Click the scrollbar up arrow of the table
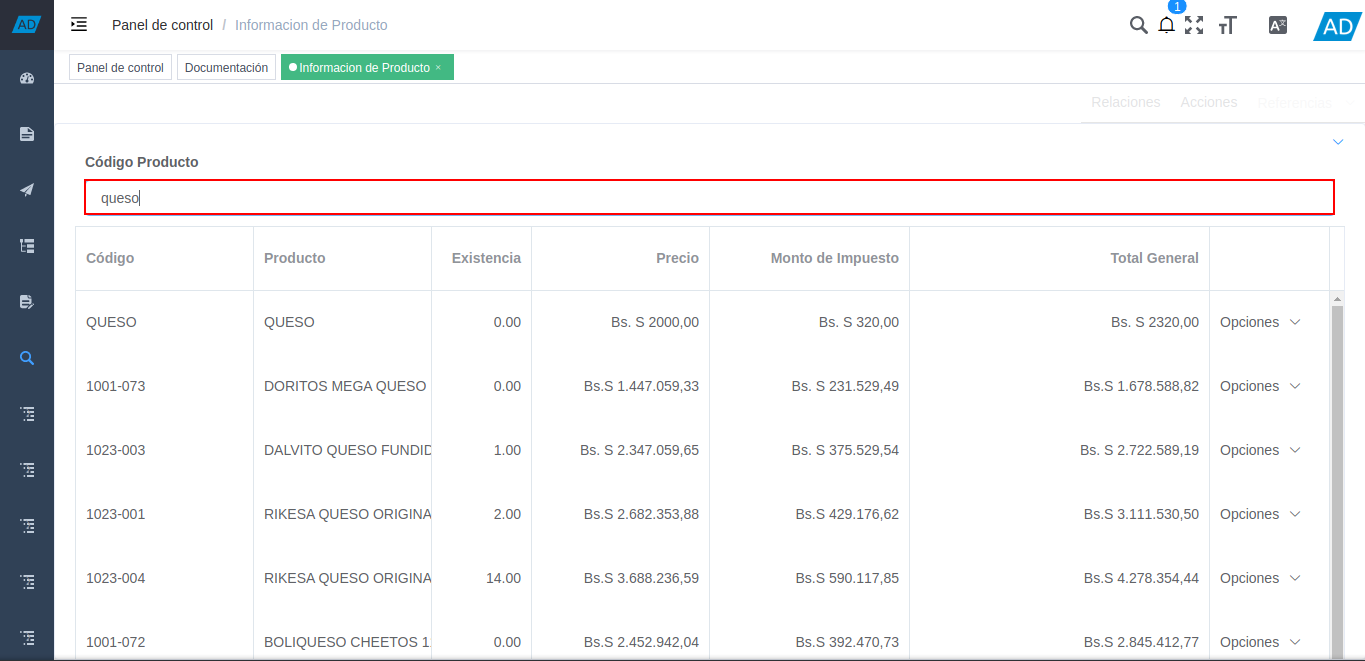This screenshot has height=661, width=1365. (x=1337, y=298)
